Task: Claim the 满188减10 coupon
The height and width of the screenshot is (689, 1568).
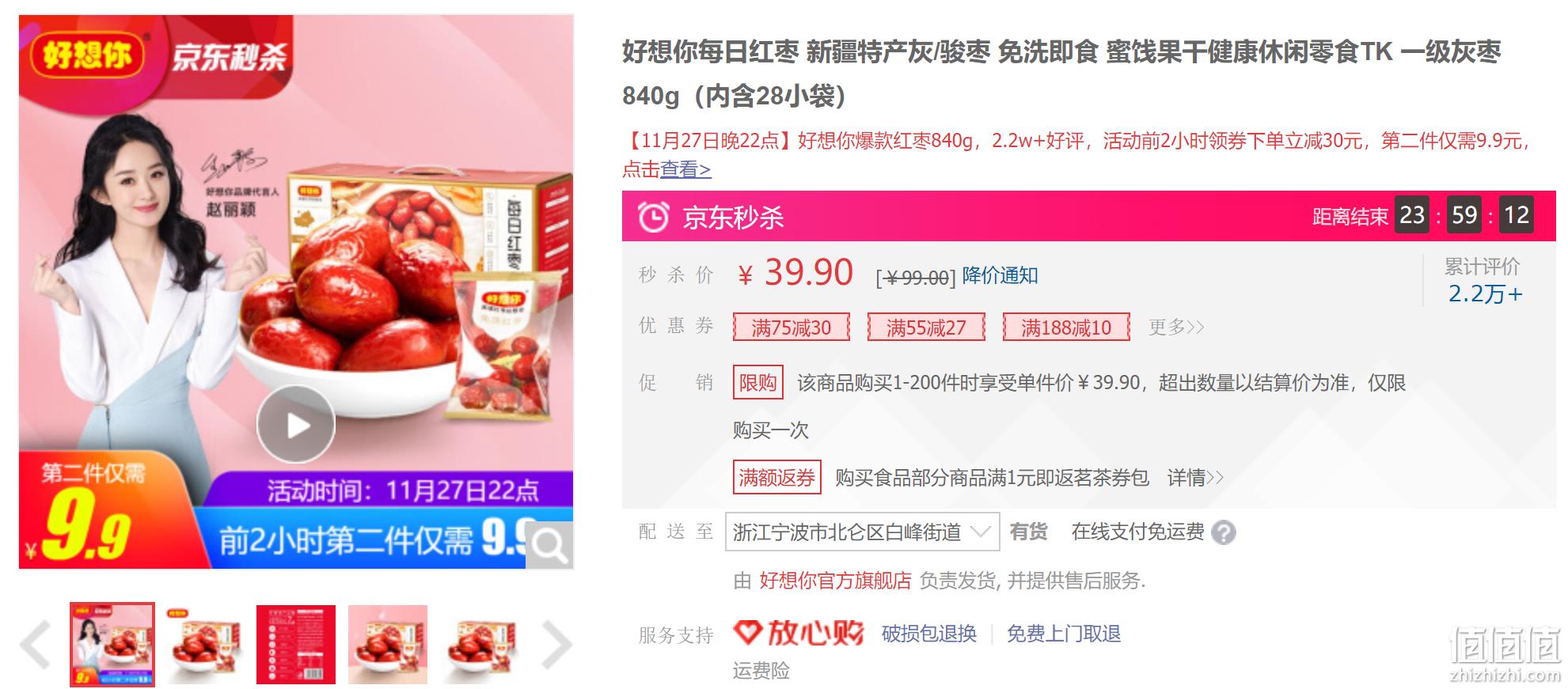Action: 1066,327
